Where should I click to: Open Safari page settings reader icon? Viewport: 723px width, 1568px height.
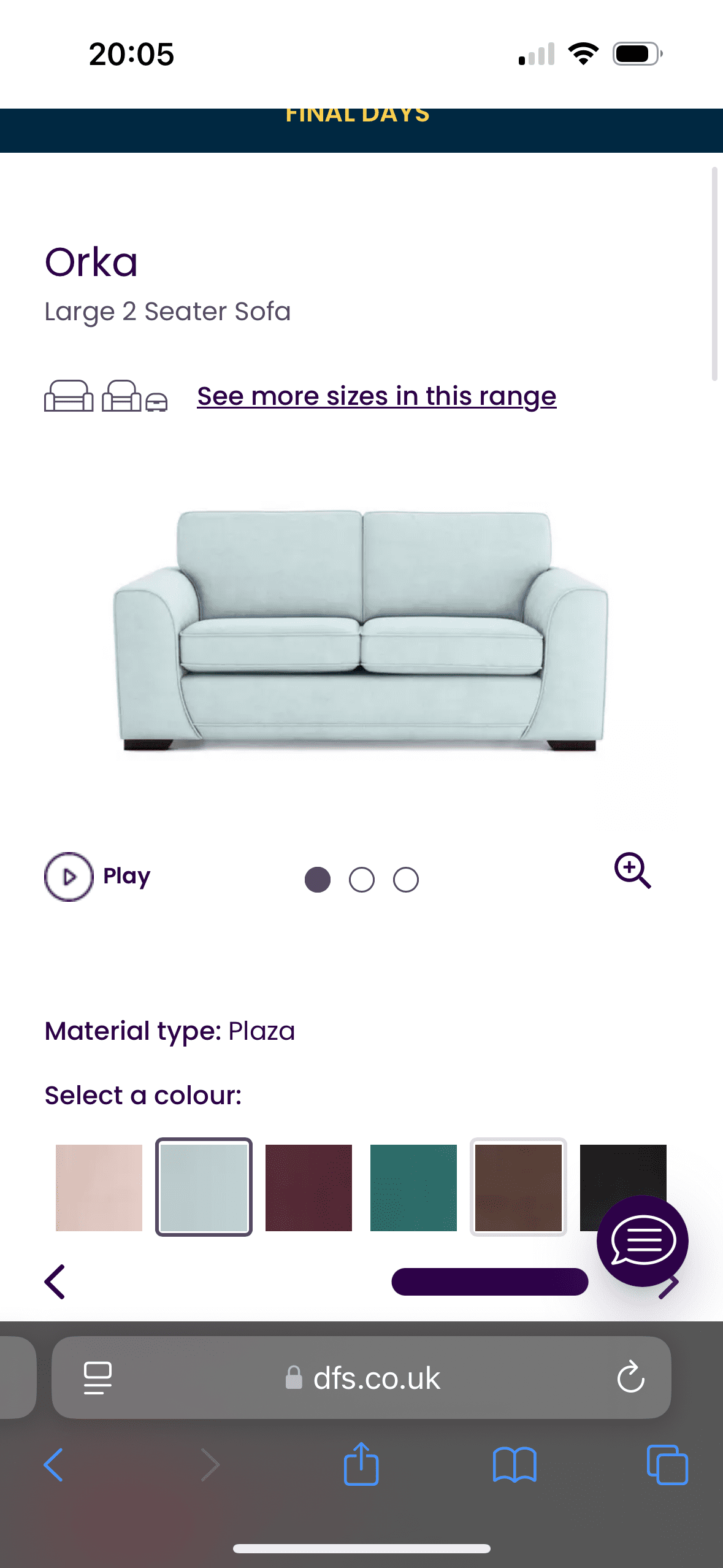pos(98,1378)
